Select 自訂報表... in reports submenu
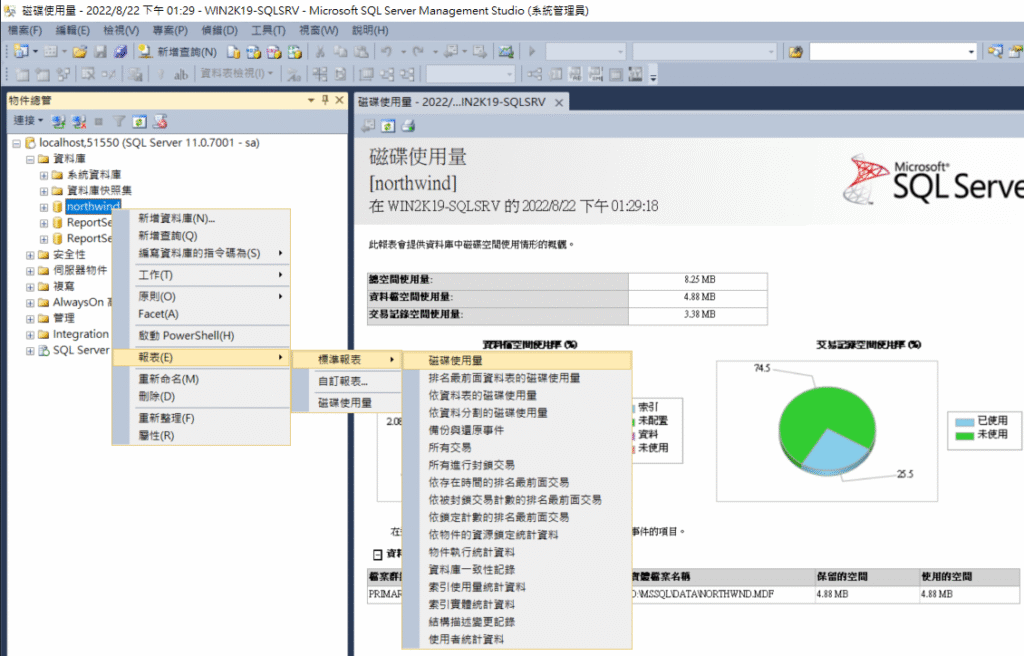This screenshot has height=656, width=1024. [347, 382]
